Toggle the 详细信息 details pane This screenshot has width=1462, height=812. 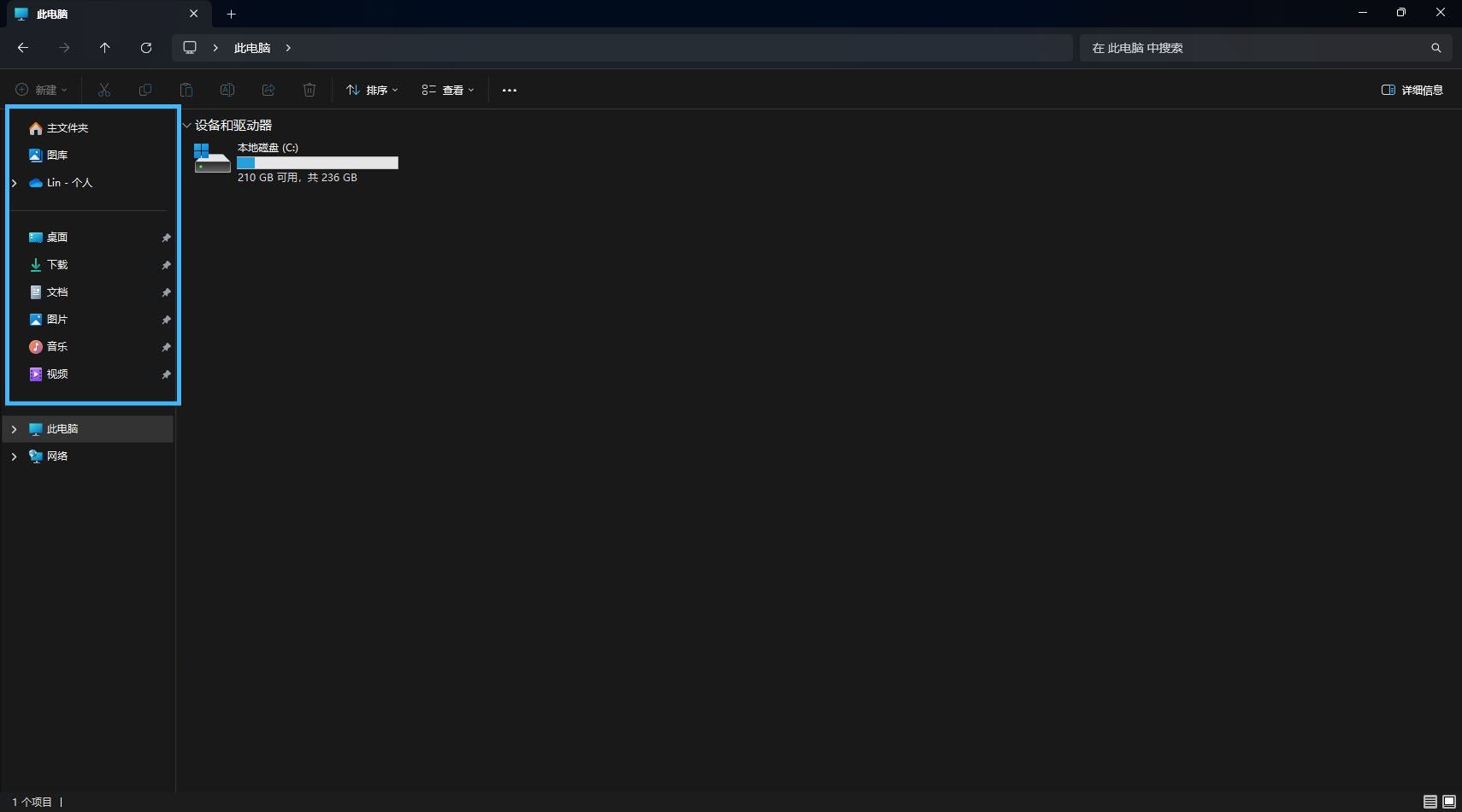(x=1412, y=90)
